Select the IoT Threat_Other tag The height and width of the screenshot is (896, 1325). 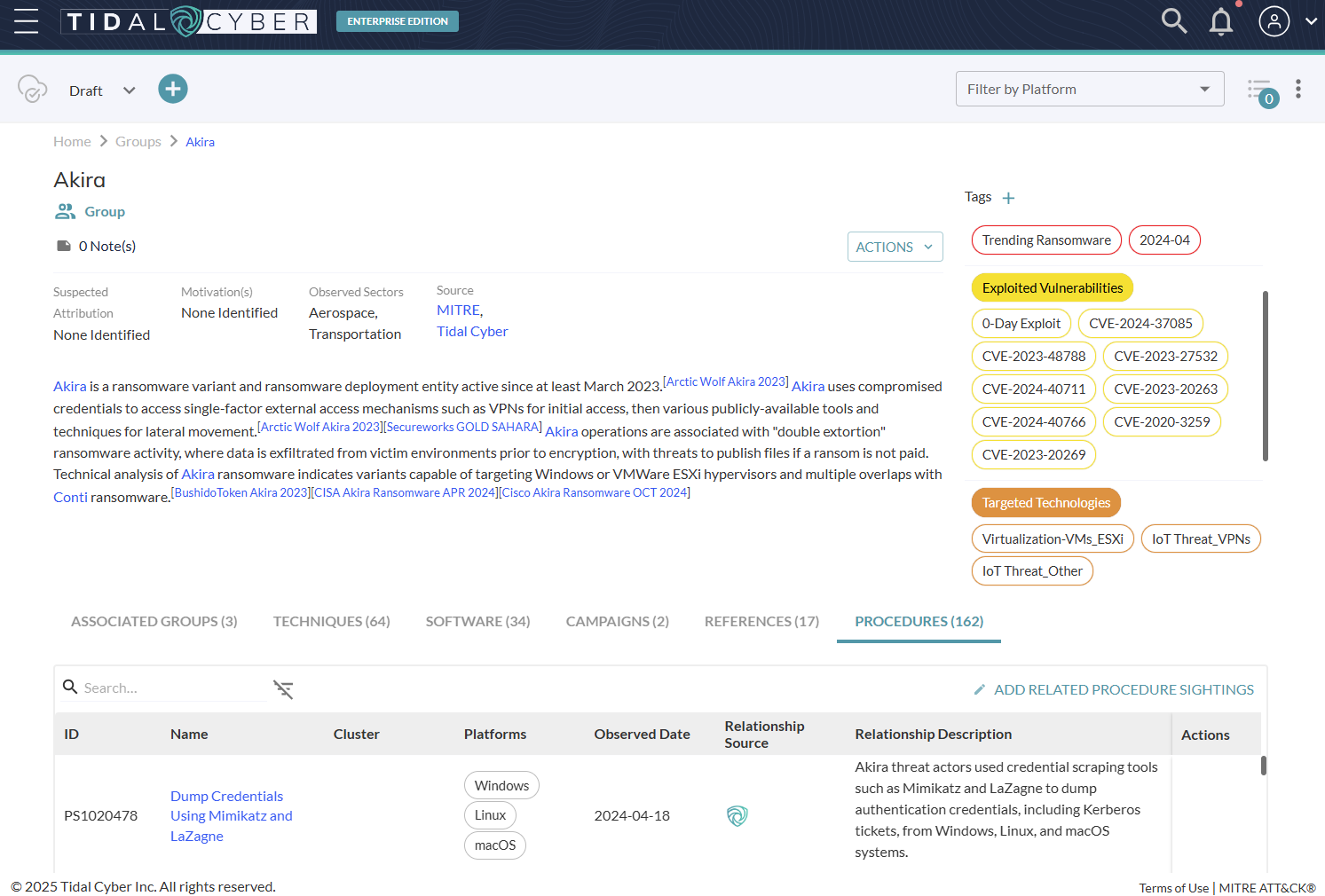[1032, 571]
